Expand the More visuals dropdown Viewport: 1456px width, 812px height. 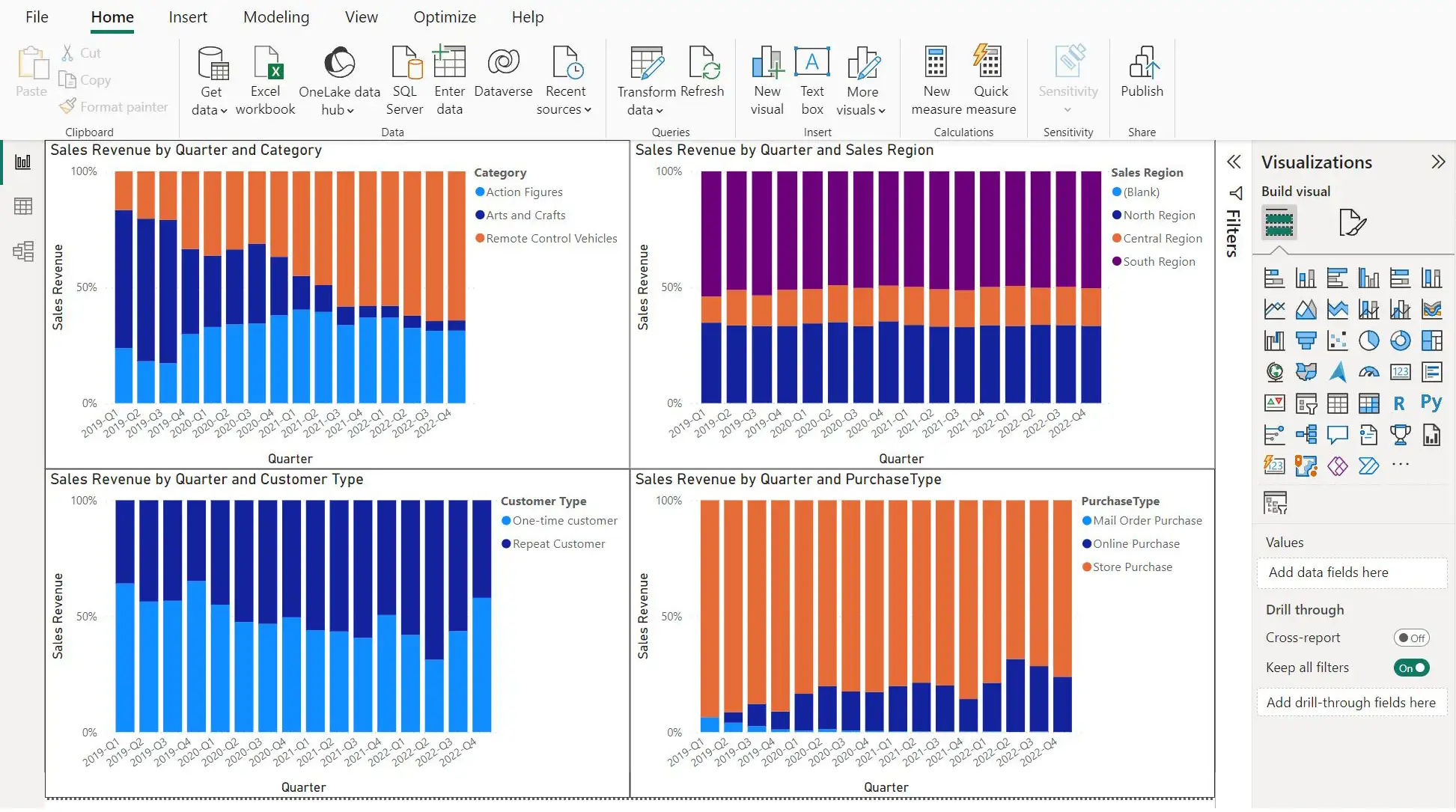click(x=862, y=109)
